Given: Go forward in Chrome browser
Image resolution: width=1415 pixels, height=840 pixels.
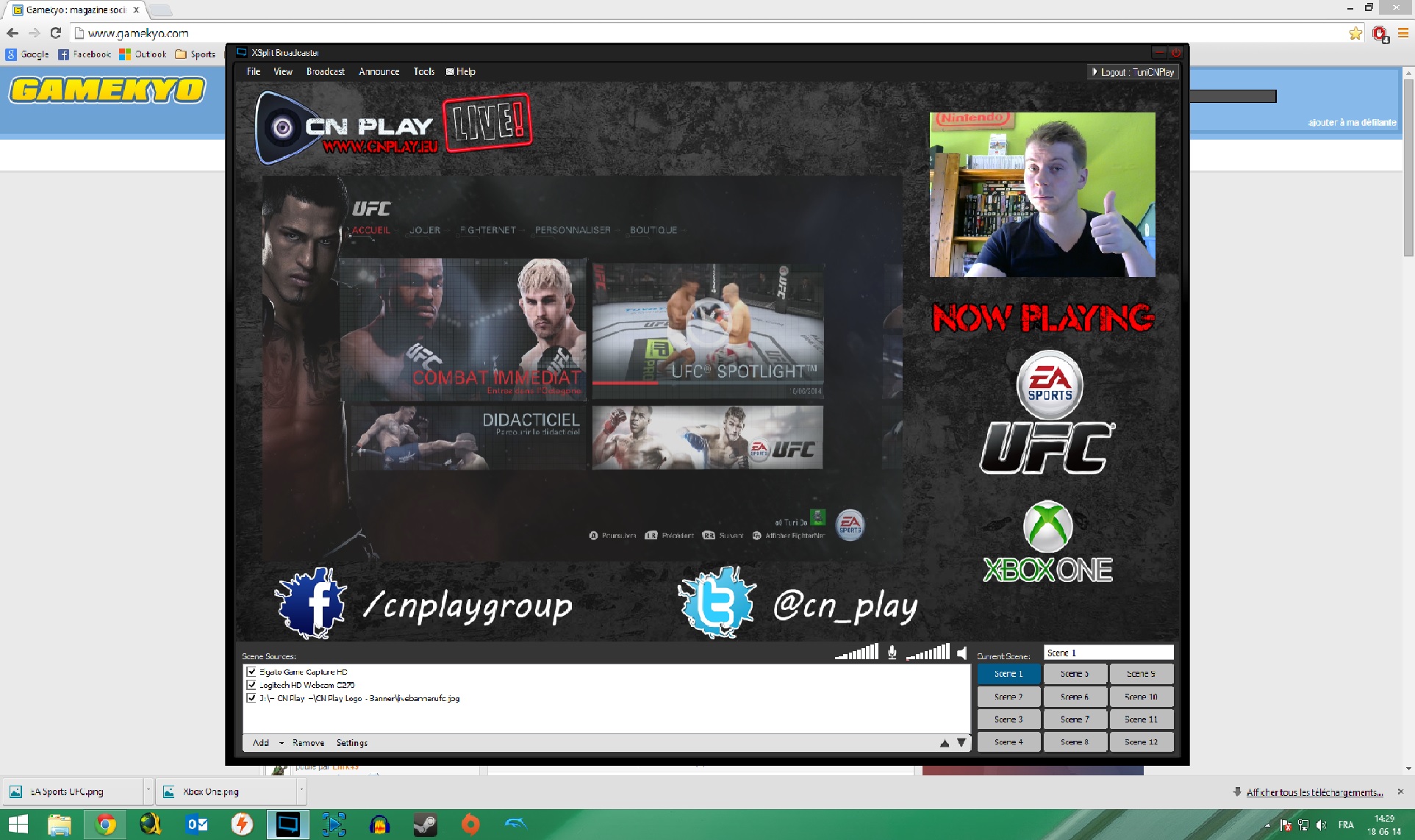Looking at the screenshot, I should (34, 33).
